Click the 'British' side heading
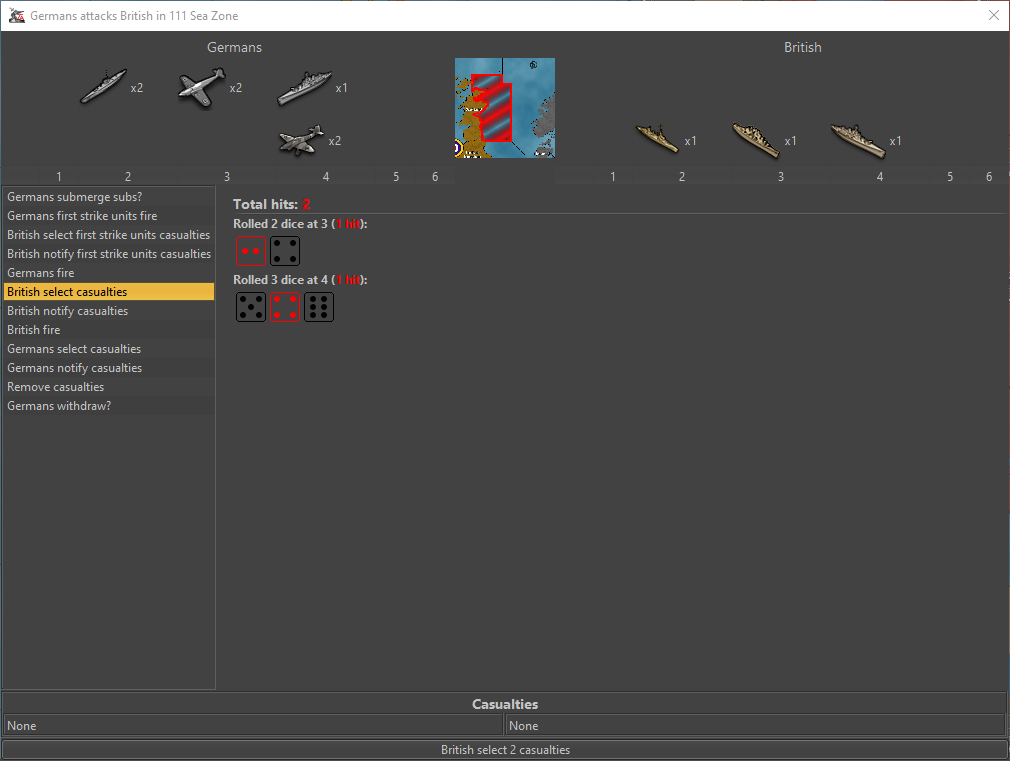This screenshot has width=1010, height=761. (803, 47)
